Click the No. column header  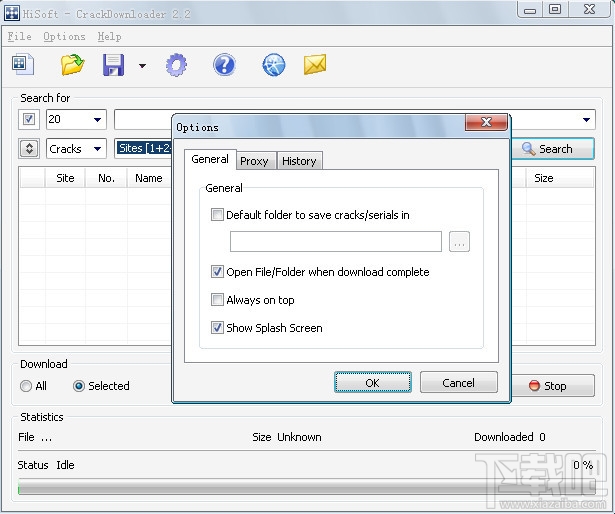pyautogui.click(x=106, y=178)
